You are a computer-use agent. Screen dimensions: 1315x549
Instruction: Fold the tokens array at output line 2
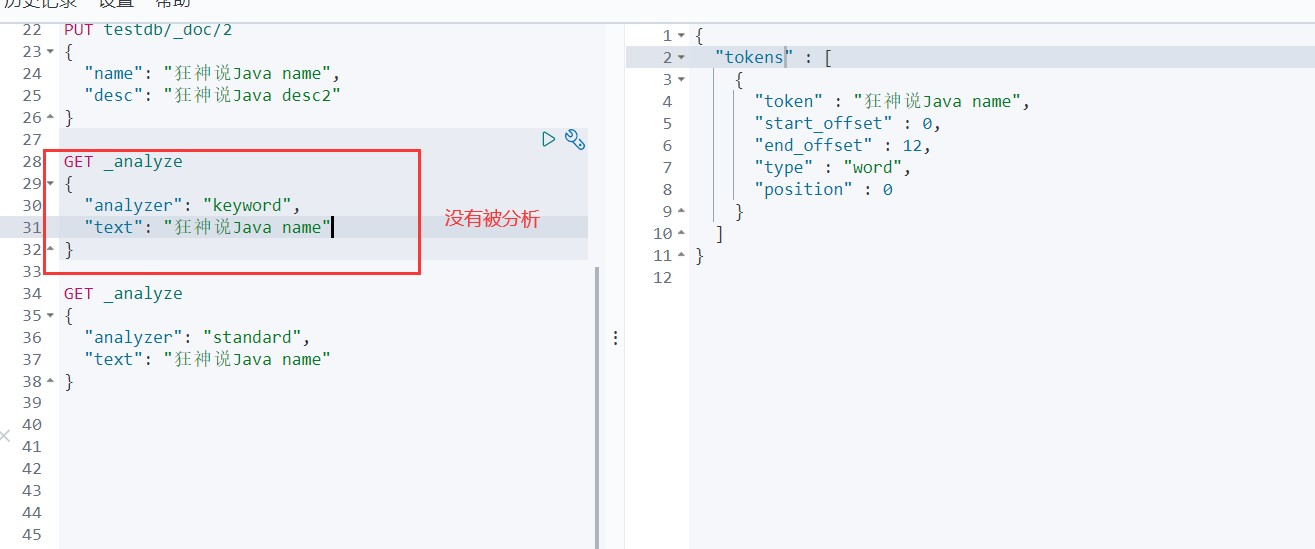[681, 57]
